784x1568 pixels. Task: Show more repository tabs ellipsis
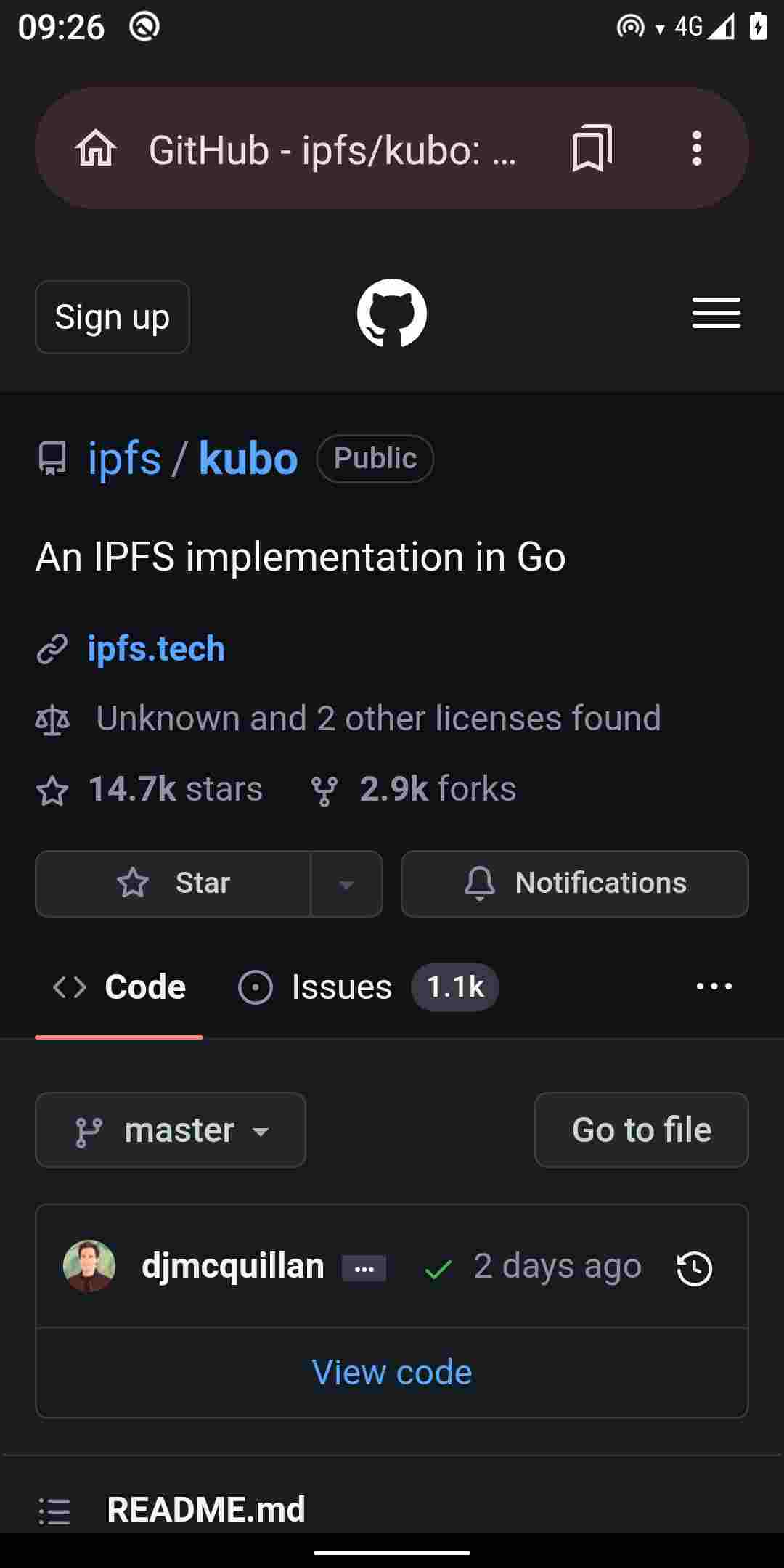pos(714,986)
